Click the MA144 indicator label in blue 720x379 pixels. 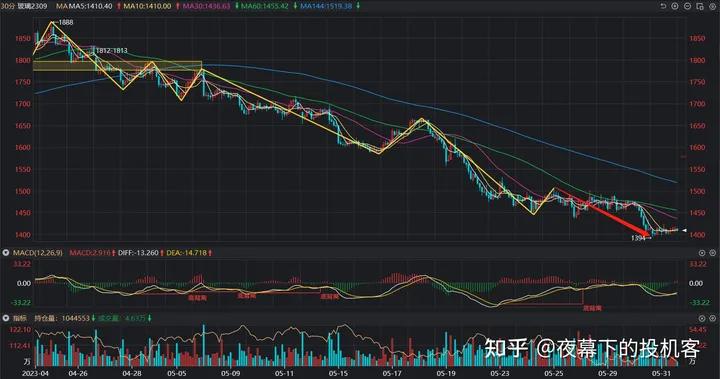coord(326,6)
